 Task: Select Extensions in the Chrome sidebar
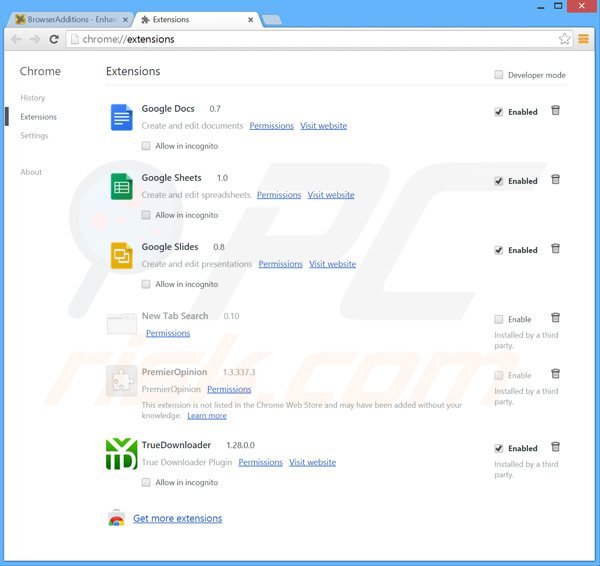pos(38,117)
